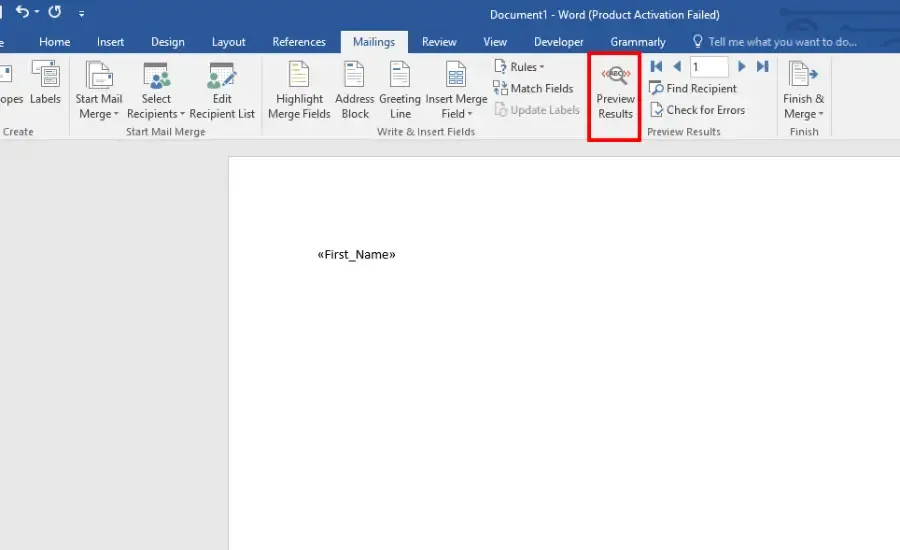Click the Labels button
Viewport: 900px width, 550px height.
(x=45, y=83)
